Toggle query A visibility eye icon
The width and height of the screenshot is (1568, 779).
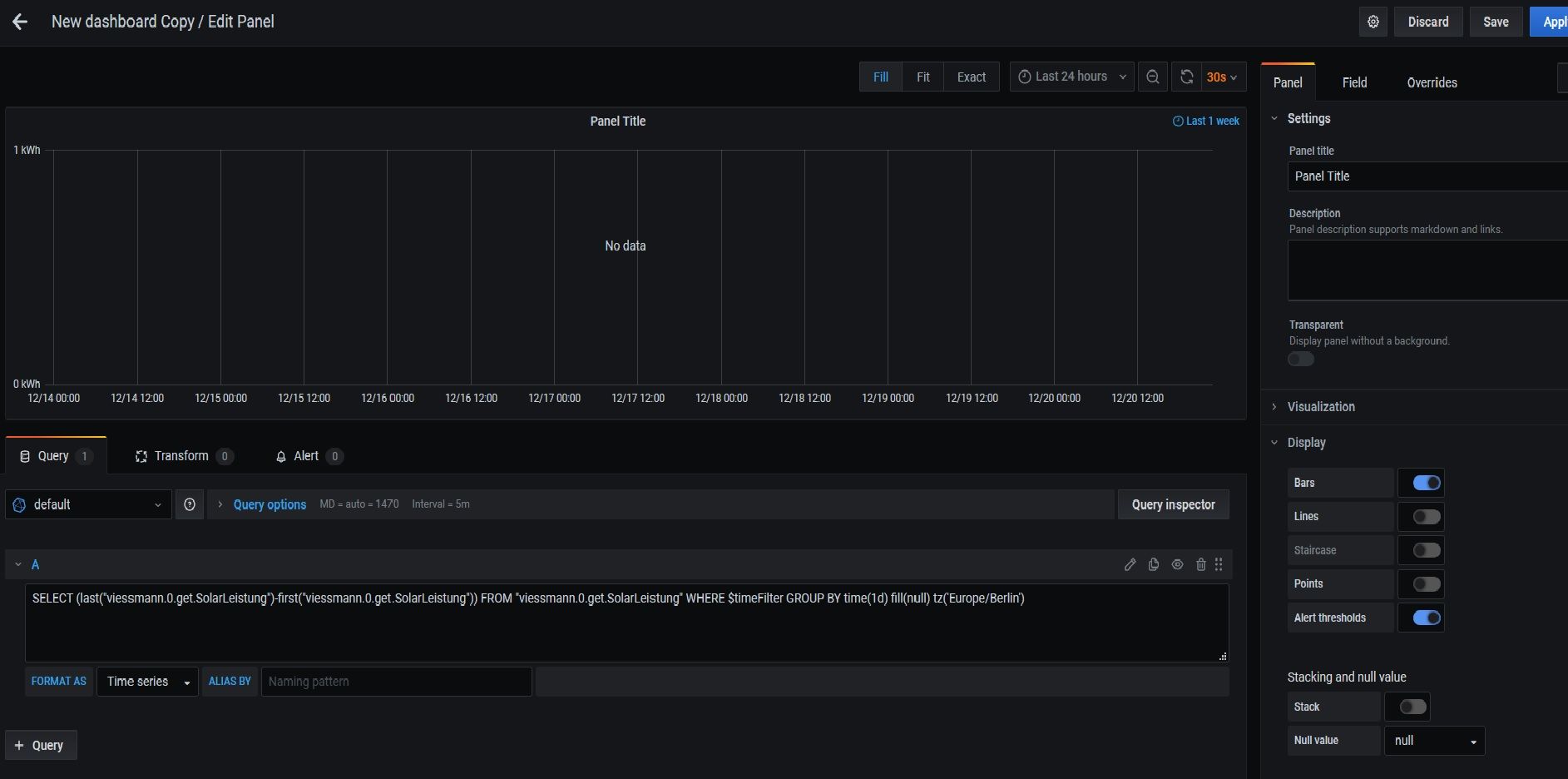pos(1177,564)
